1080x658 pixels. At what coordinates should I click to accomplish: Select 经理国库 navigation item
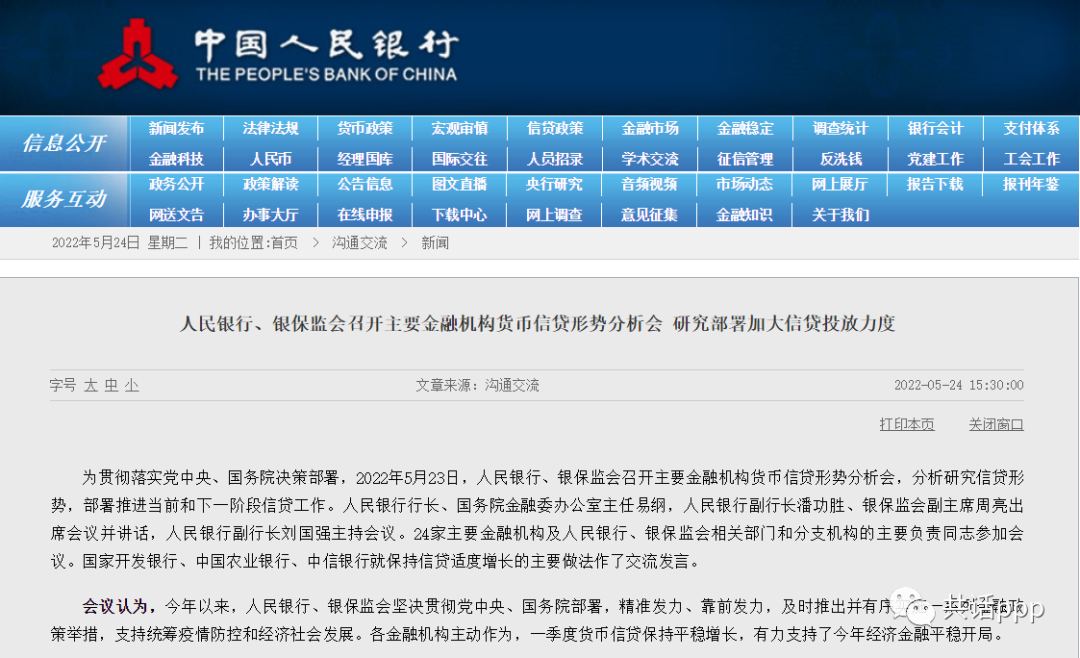point(365,159)
